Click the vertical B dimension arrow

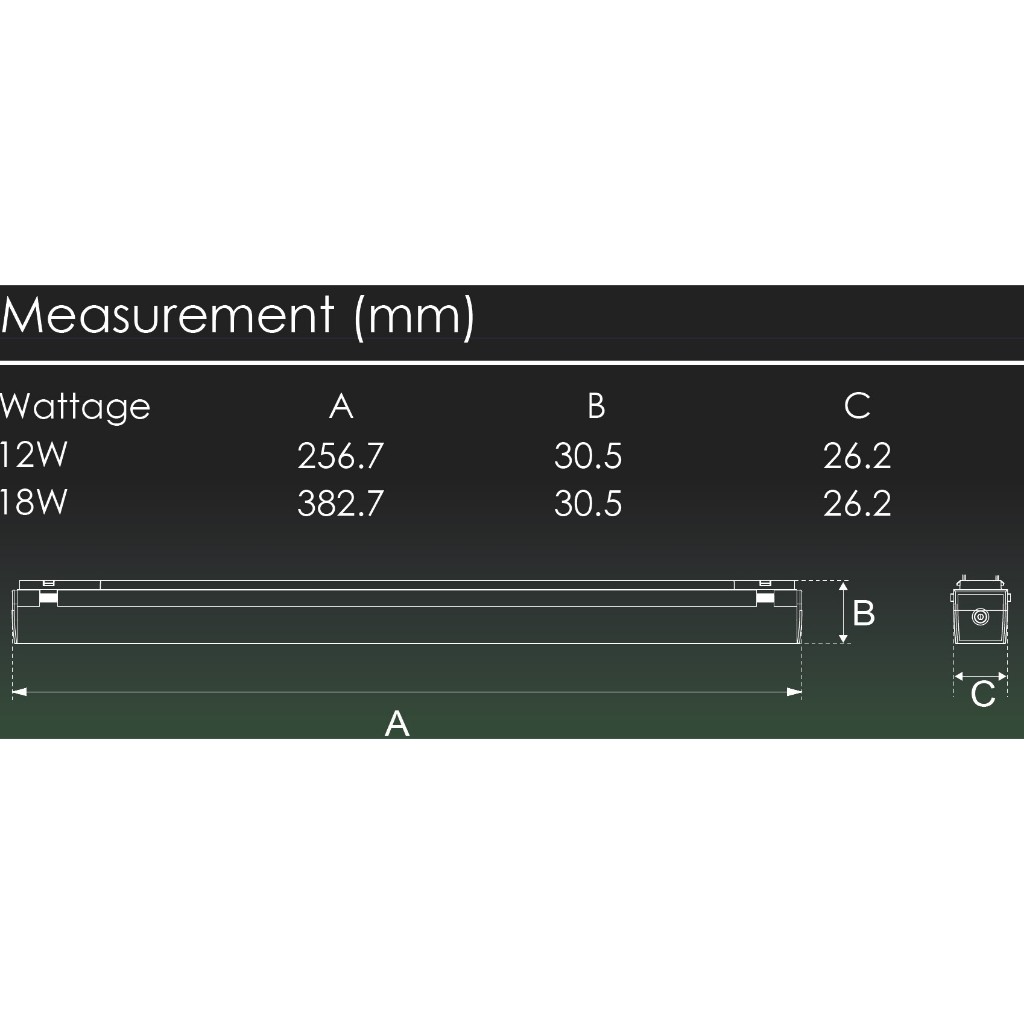pyautogui.click(x=844, y=612)
